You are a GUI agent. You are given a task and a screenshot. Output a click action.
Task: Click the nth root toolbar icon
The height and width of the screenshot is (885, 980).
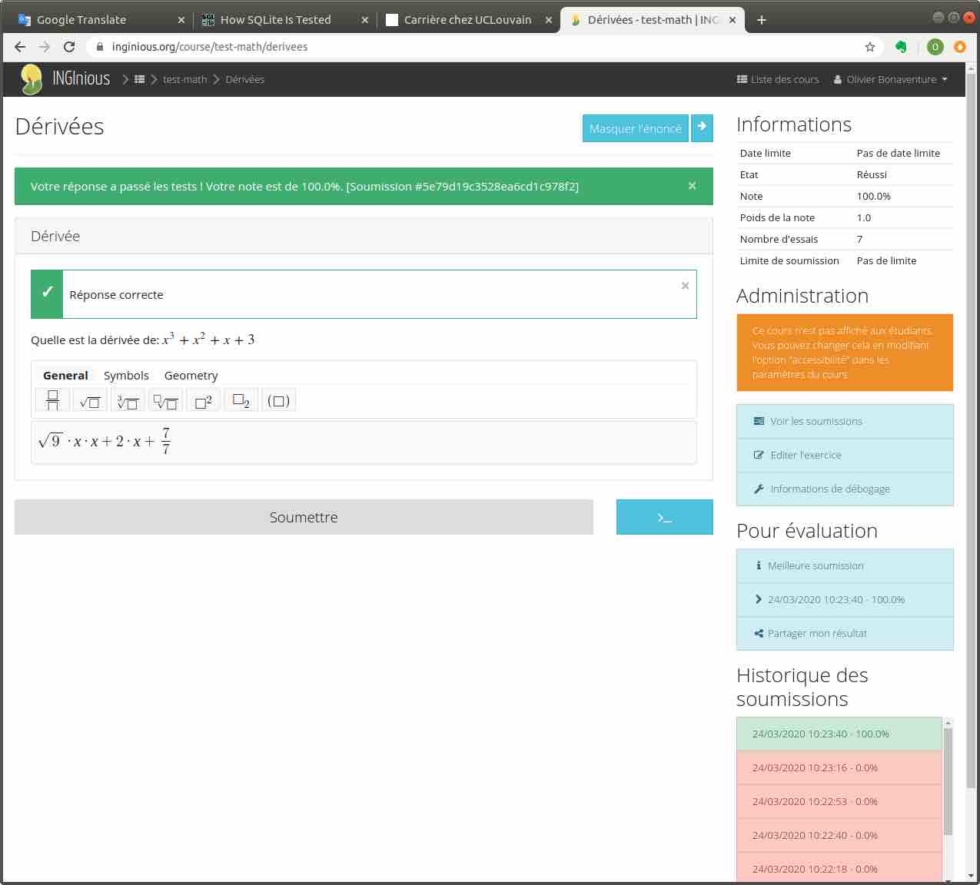tap(165, 400)
